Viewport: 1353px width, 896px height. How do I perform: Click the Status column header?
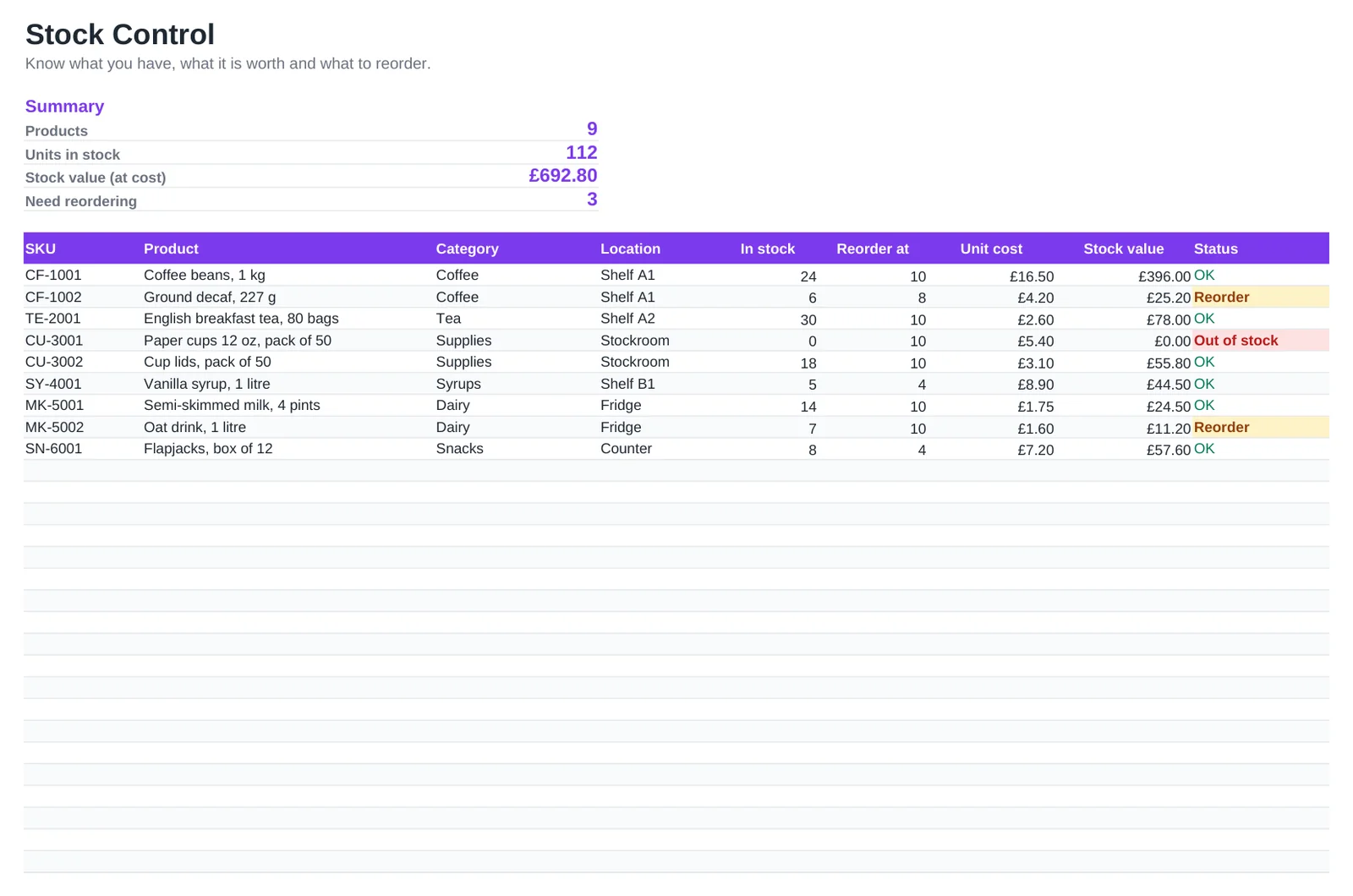click(1216, 249)
